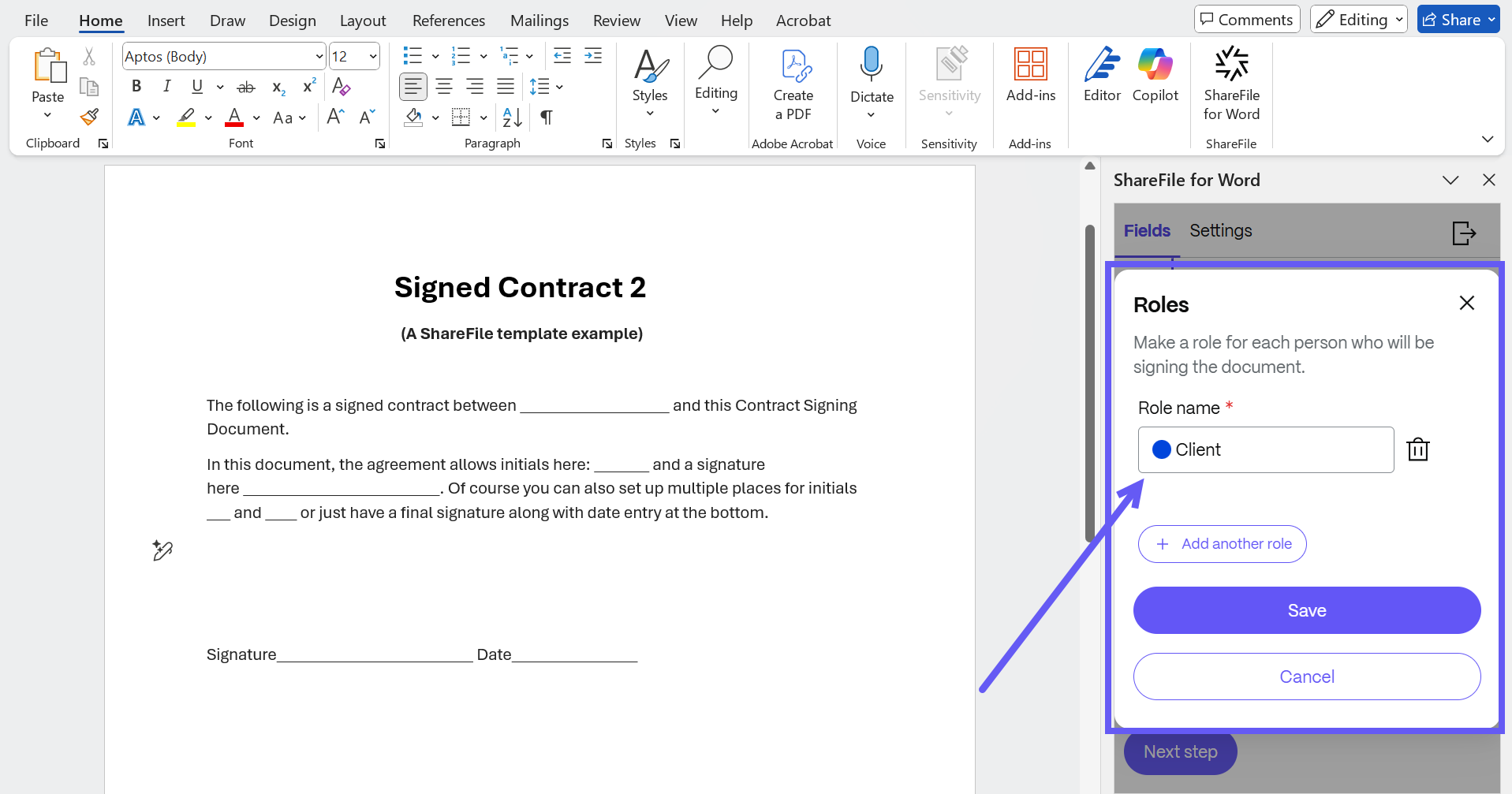This screenshot has height=794, width=1512.
Task: Open ShareFile for Word ribbon icon
Action: [x=1230, y=83]
